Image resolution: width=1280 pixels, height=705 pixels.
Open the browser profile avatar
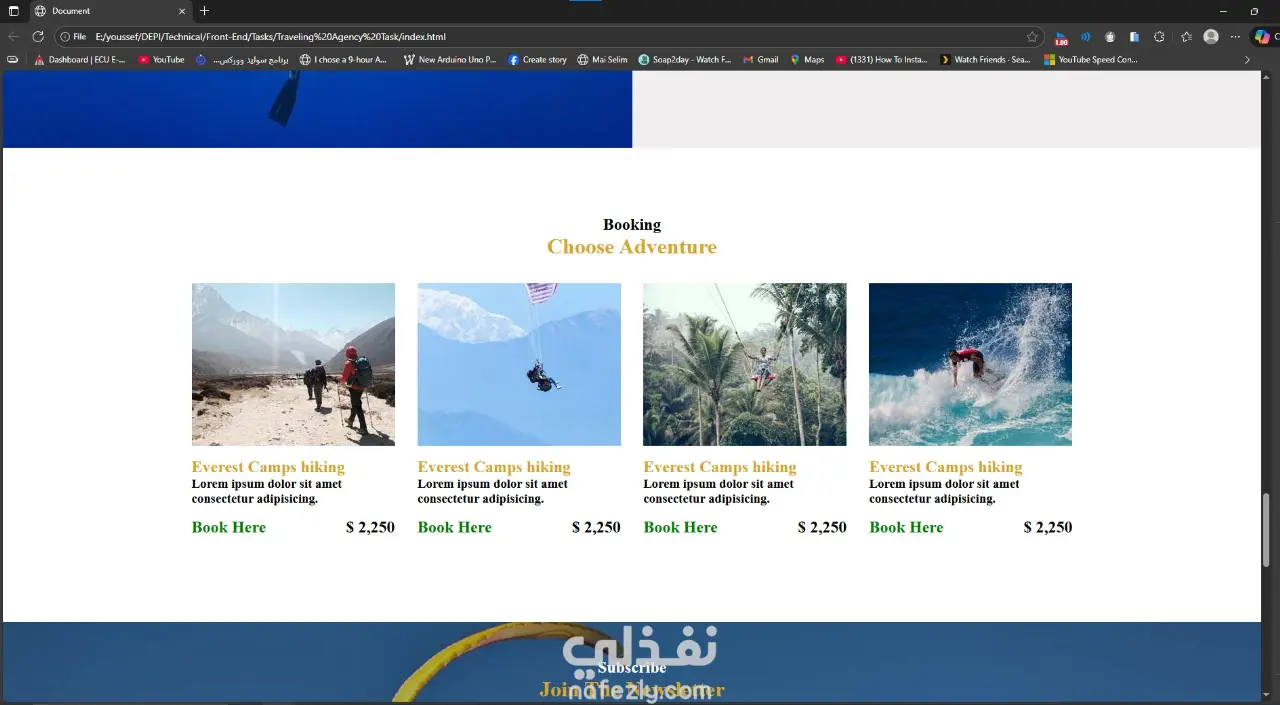point(1211,36)
